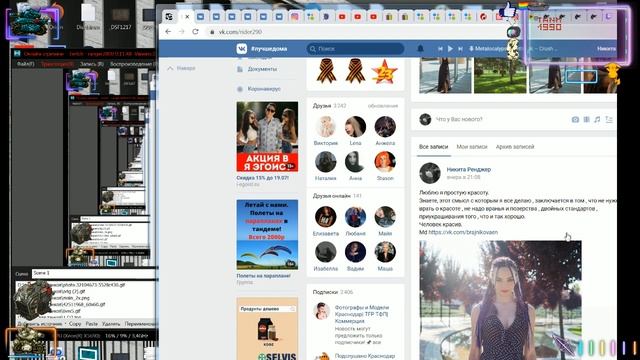The height and width of the screenshot is (360, 640).
Task: Click the Продукты дешево SELVIS ad
Action: point(267,329)
